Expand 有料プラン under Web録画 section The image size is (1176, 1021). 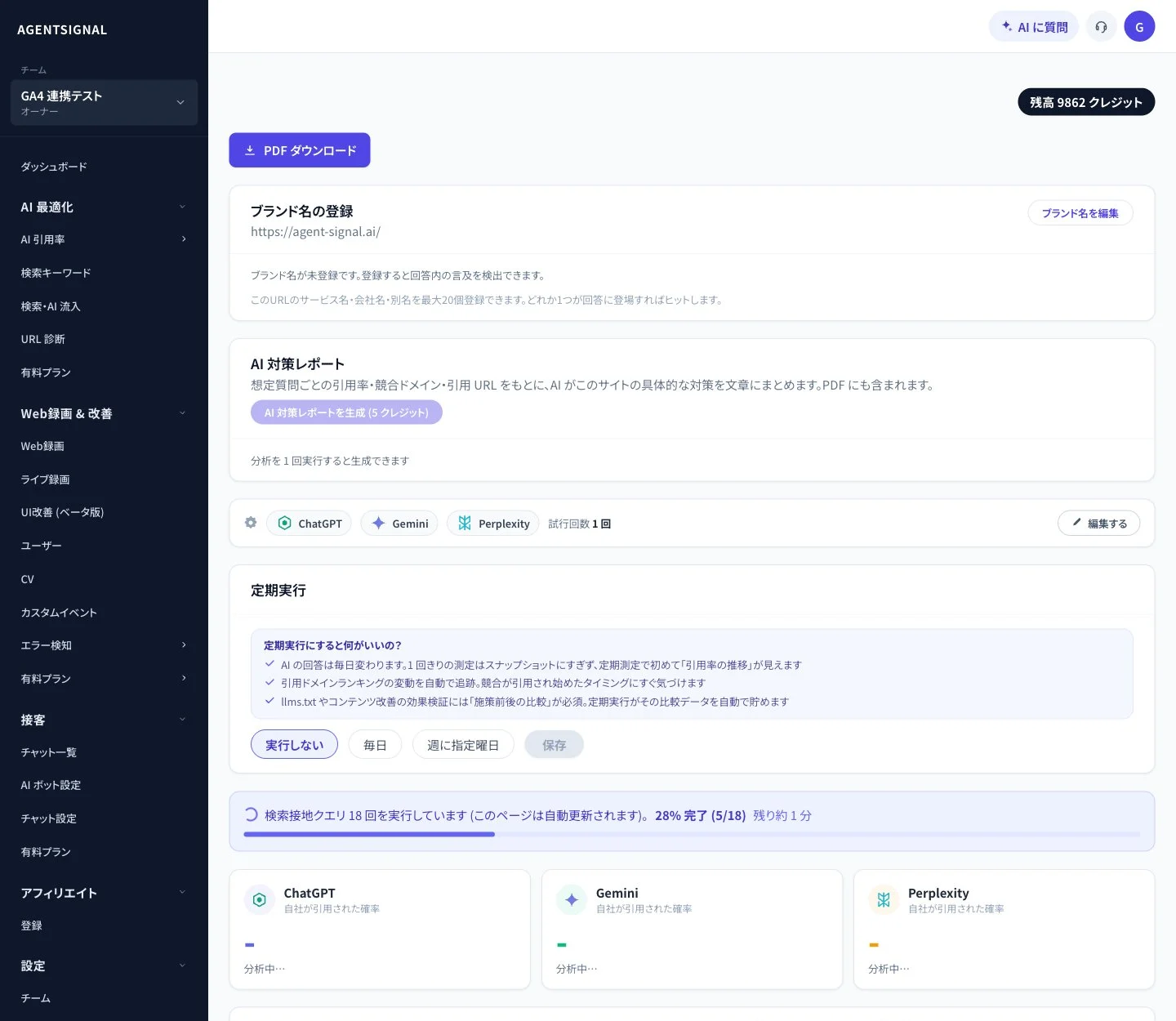pyautogui.click(x=184, y=678)
